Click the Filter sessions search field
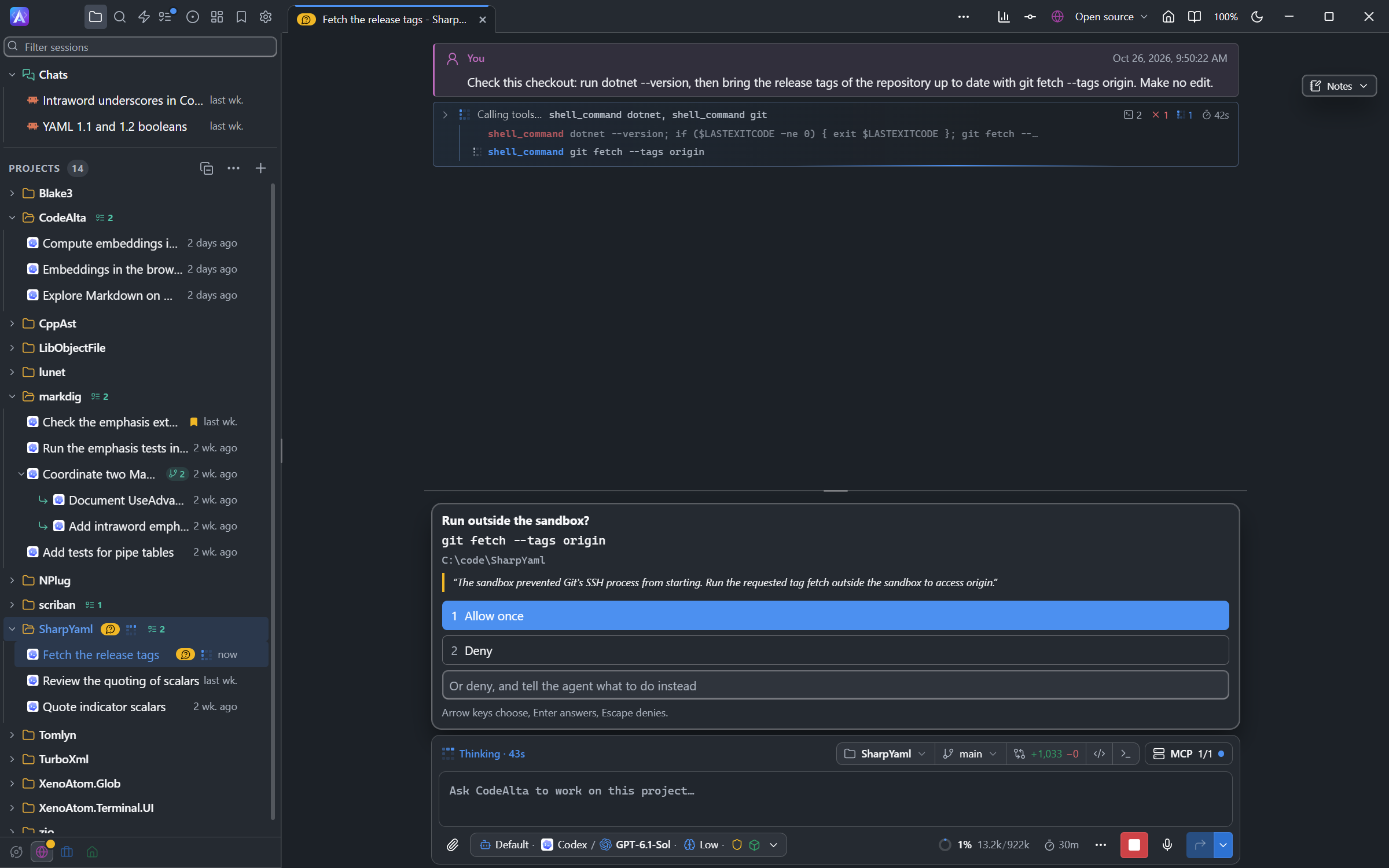The width and height of the screenshot is (1389, 868). [140, 47]
